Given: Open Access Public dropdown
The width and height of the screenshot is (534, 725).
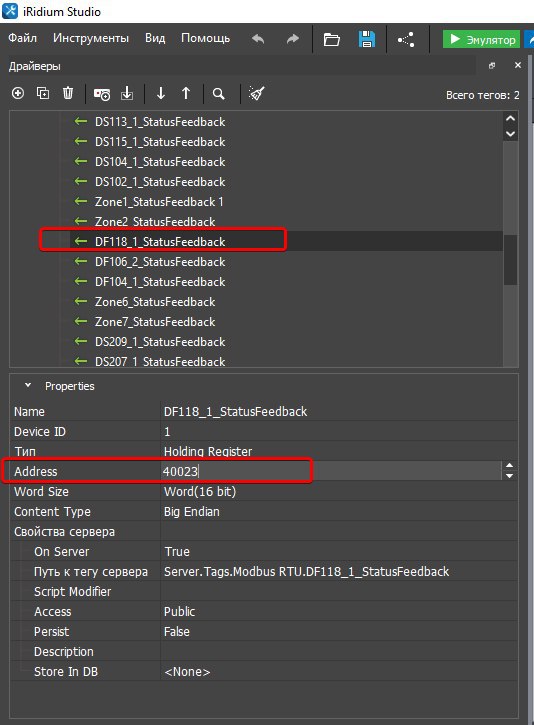Looking at the screenshot, I should (339, 612).
